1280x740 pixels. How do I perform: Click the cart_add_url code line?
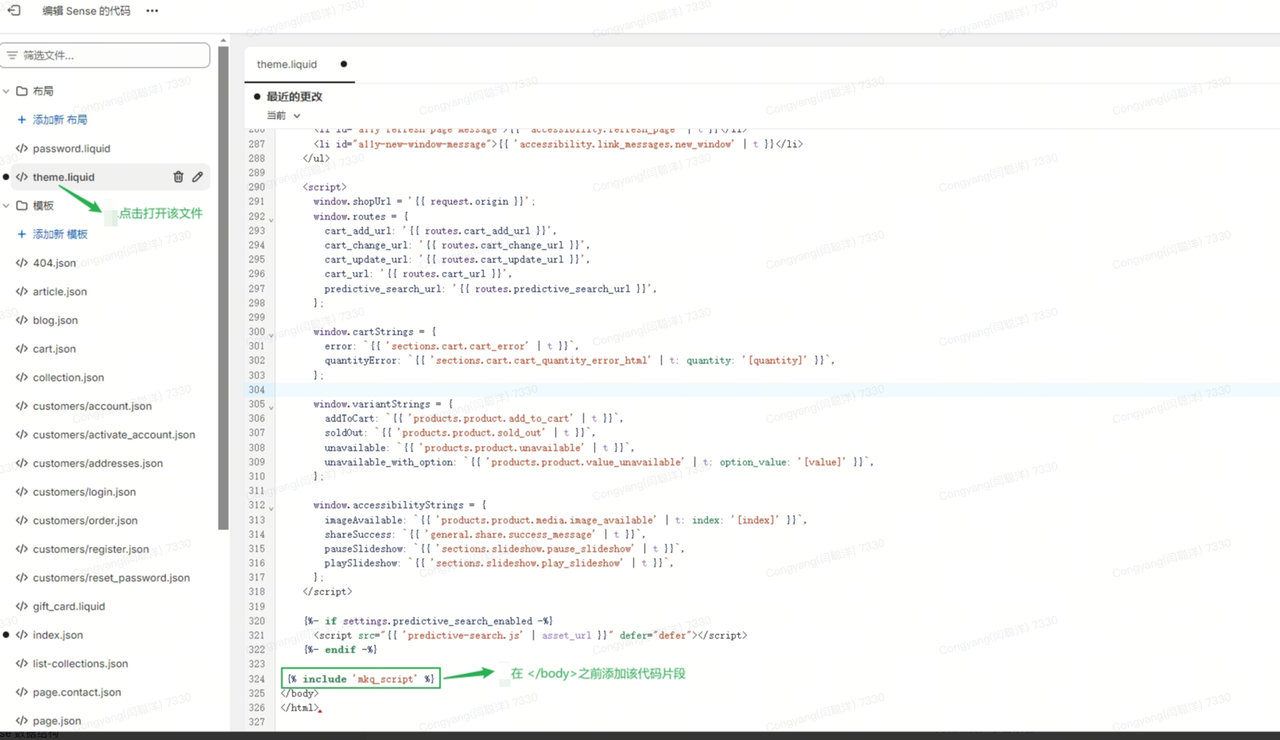point(441,231)
